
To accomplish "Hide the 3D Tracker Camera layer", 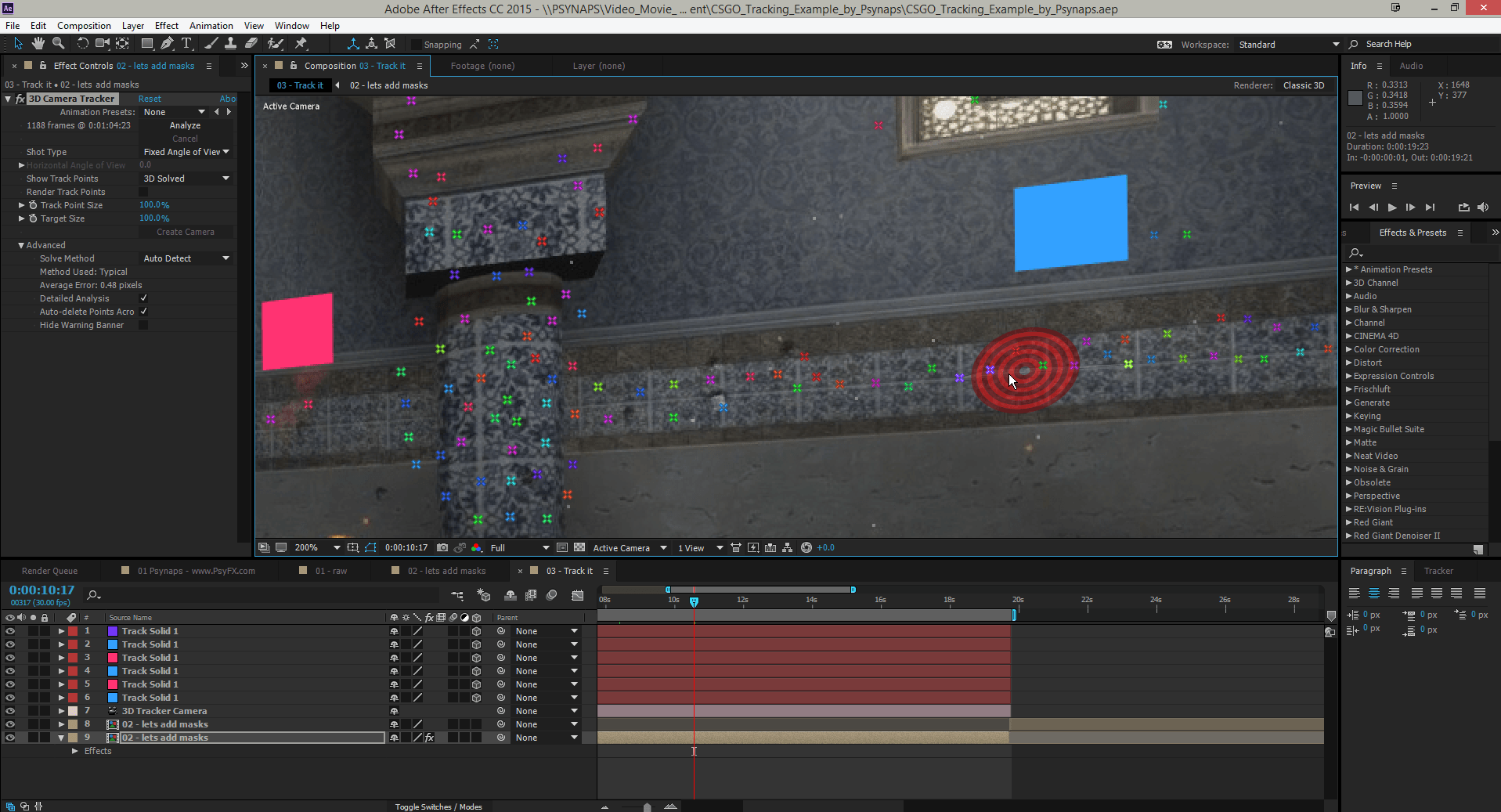I will pos(10,711).
